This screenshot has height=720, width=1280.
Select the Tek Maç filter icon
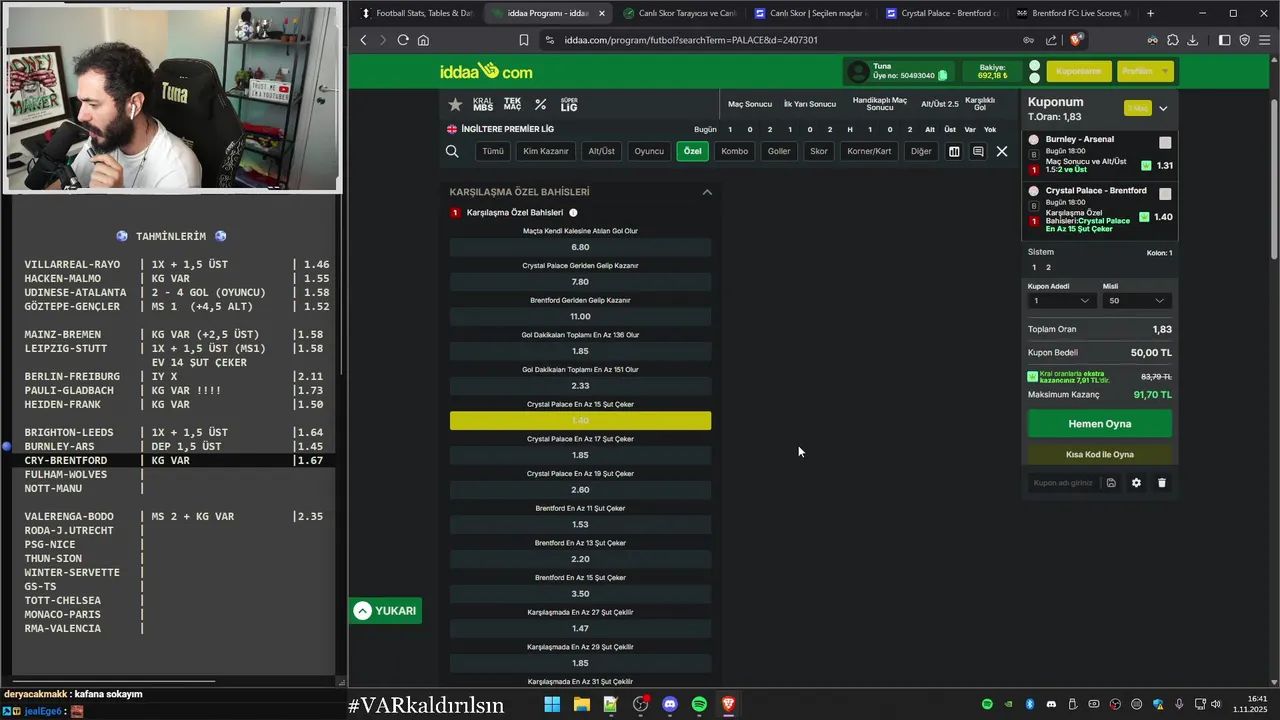(x=512, y=104)
